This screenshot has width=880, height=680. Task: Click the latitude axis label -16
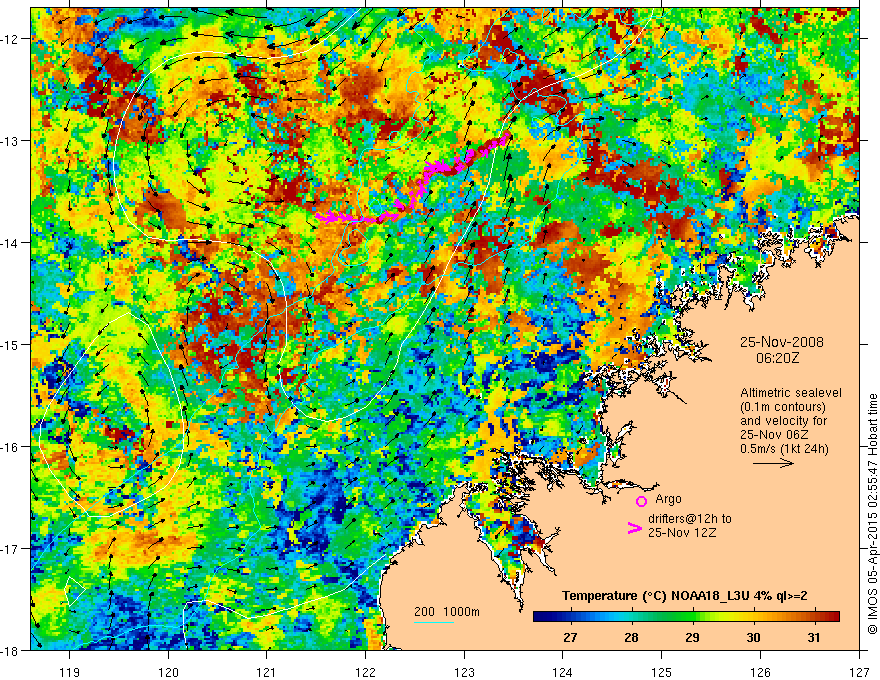[11, 447]
